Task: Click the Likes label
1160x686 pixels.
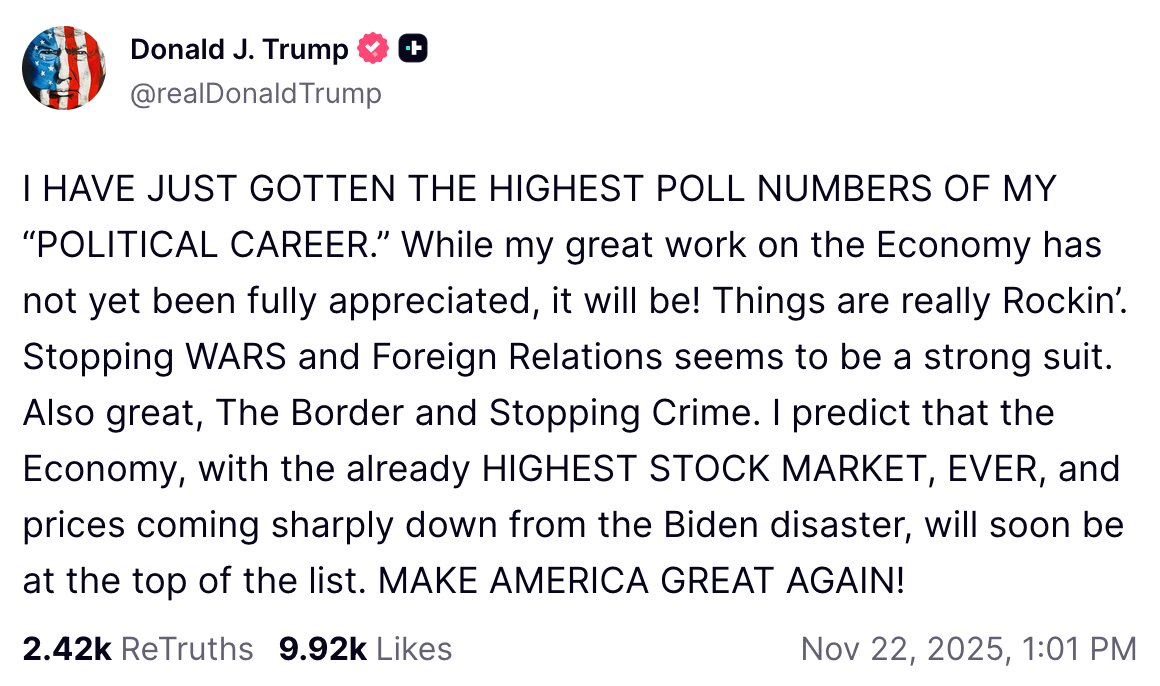Action: point(412,649)
